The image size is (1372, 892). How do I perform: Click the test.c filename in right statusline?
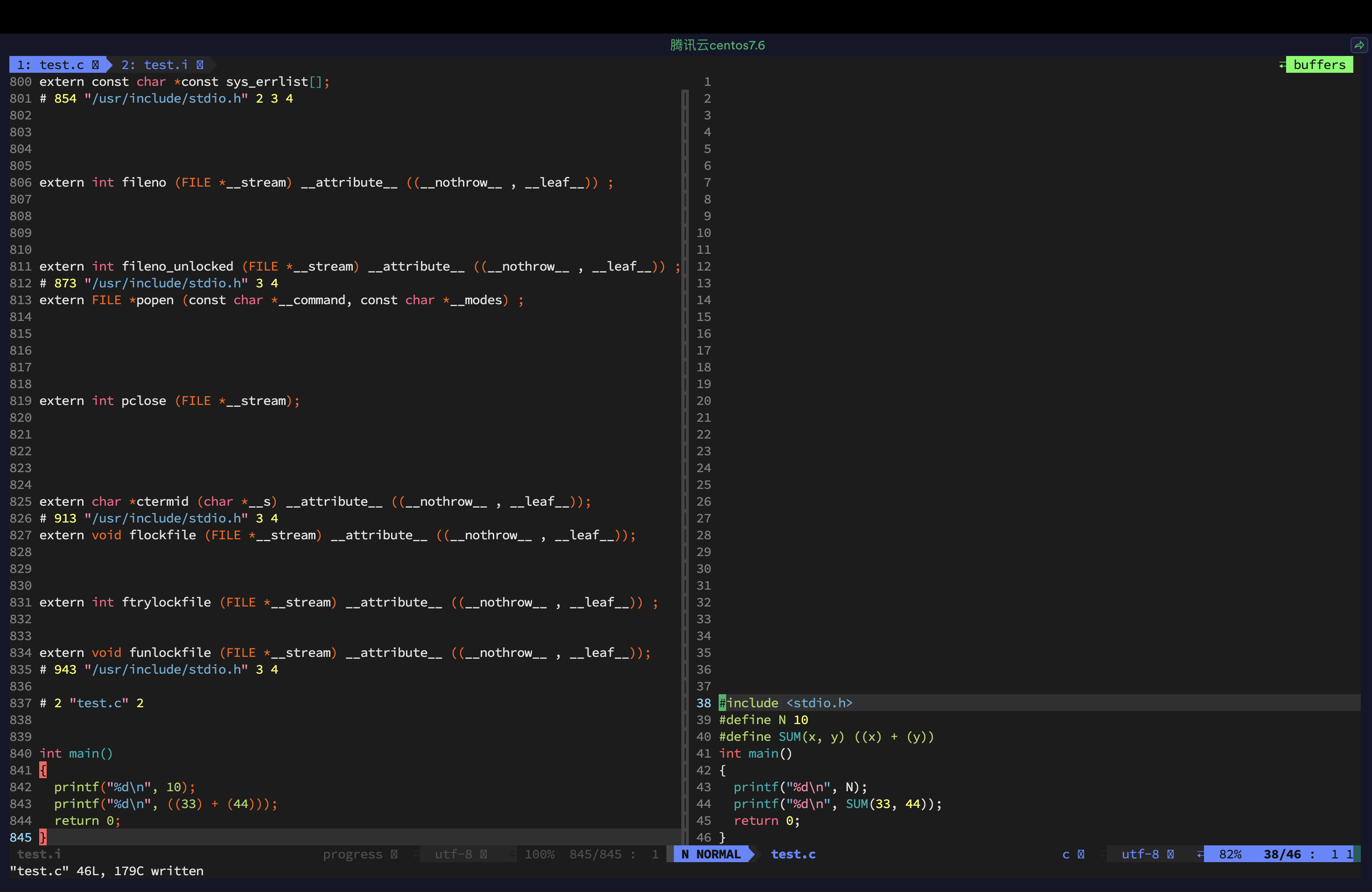793,854
